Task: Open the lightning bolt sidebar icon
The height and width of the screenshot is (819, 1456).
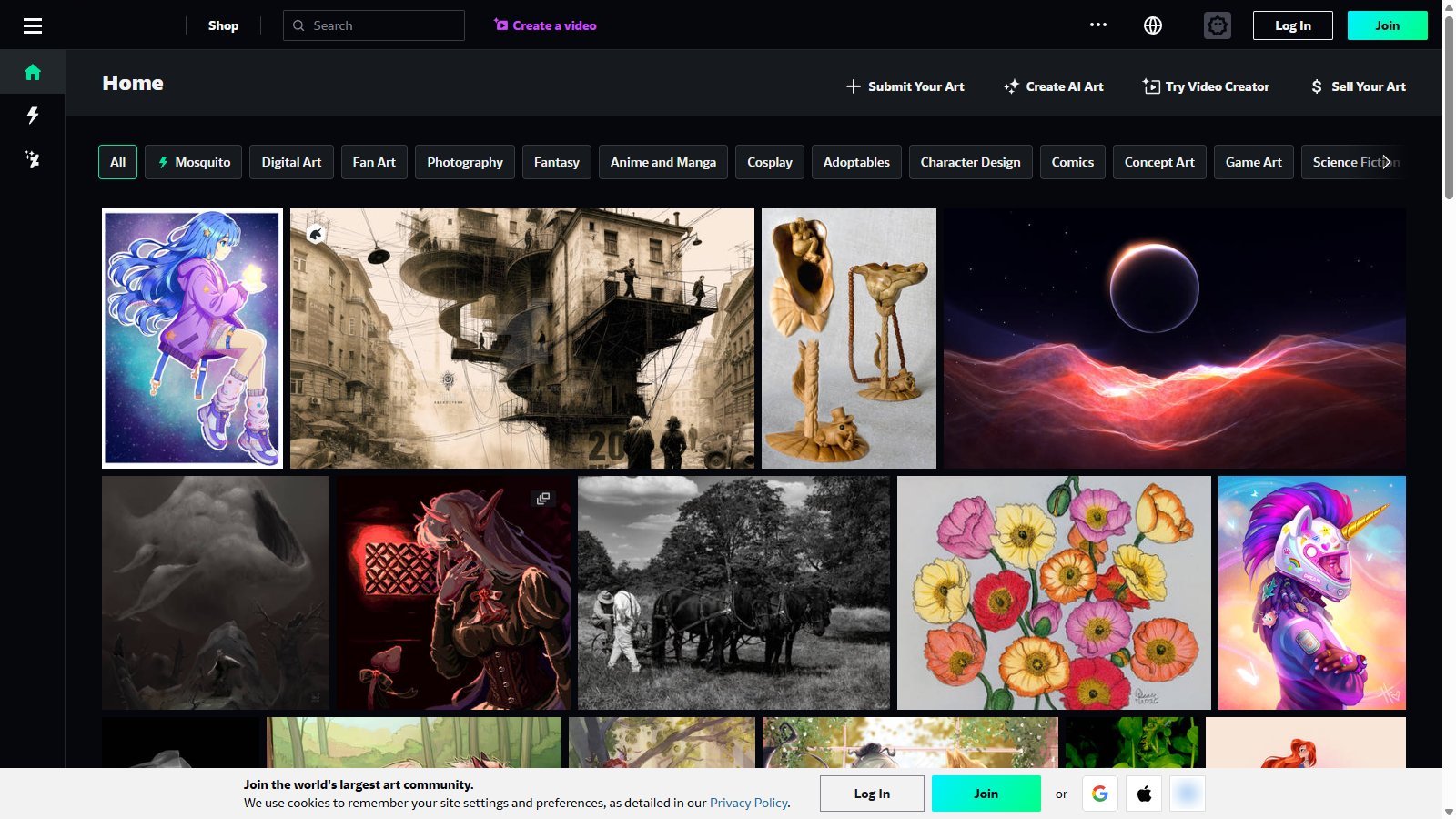Action: [33, 116]
